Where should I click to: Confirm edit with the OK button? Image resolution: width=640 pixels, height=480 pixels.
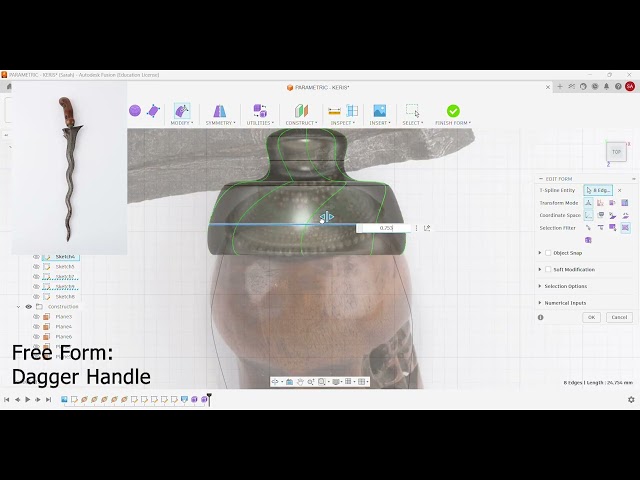tap(591, 317)
